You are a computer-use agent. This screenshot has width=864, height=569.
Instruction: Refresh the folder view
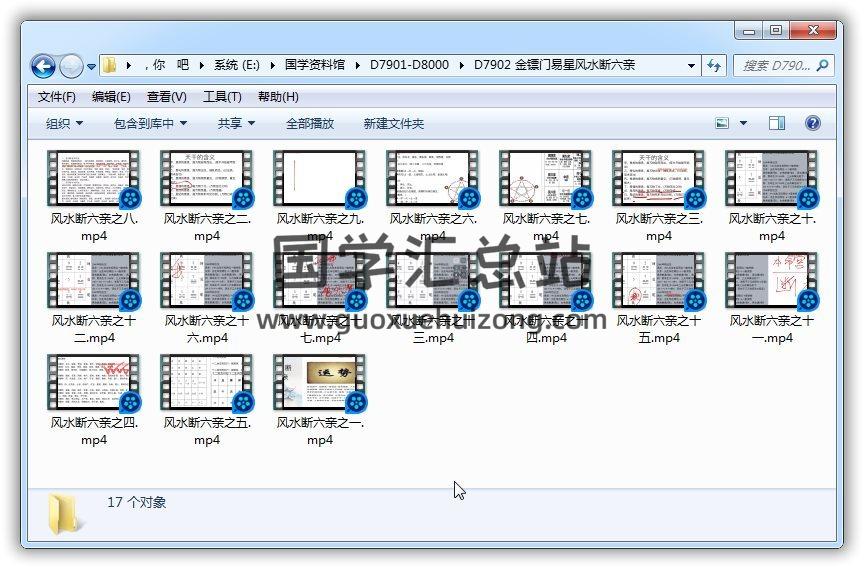point(714,66)
